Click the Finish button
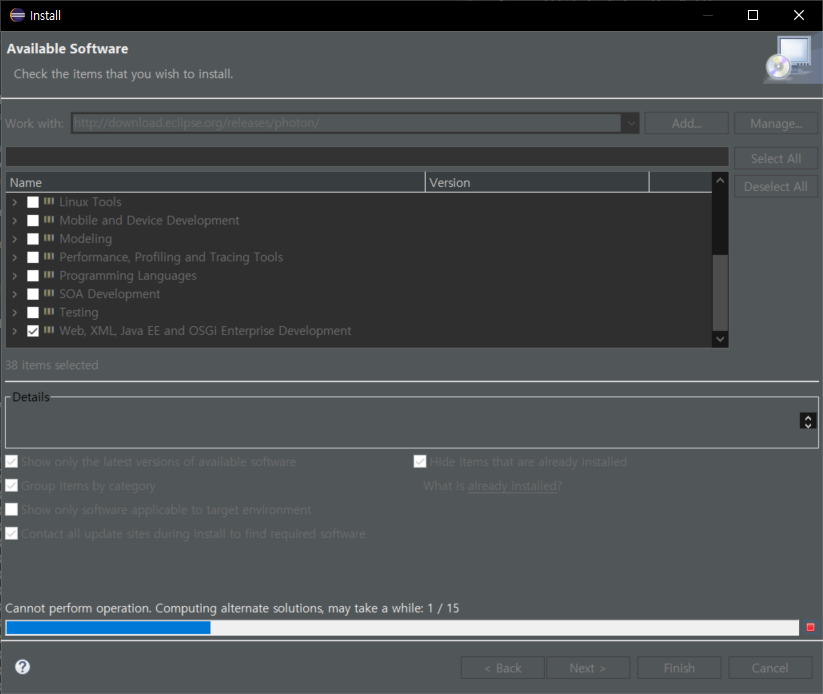The width and height of the screenshot is (823, 694). point(679,668)
